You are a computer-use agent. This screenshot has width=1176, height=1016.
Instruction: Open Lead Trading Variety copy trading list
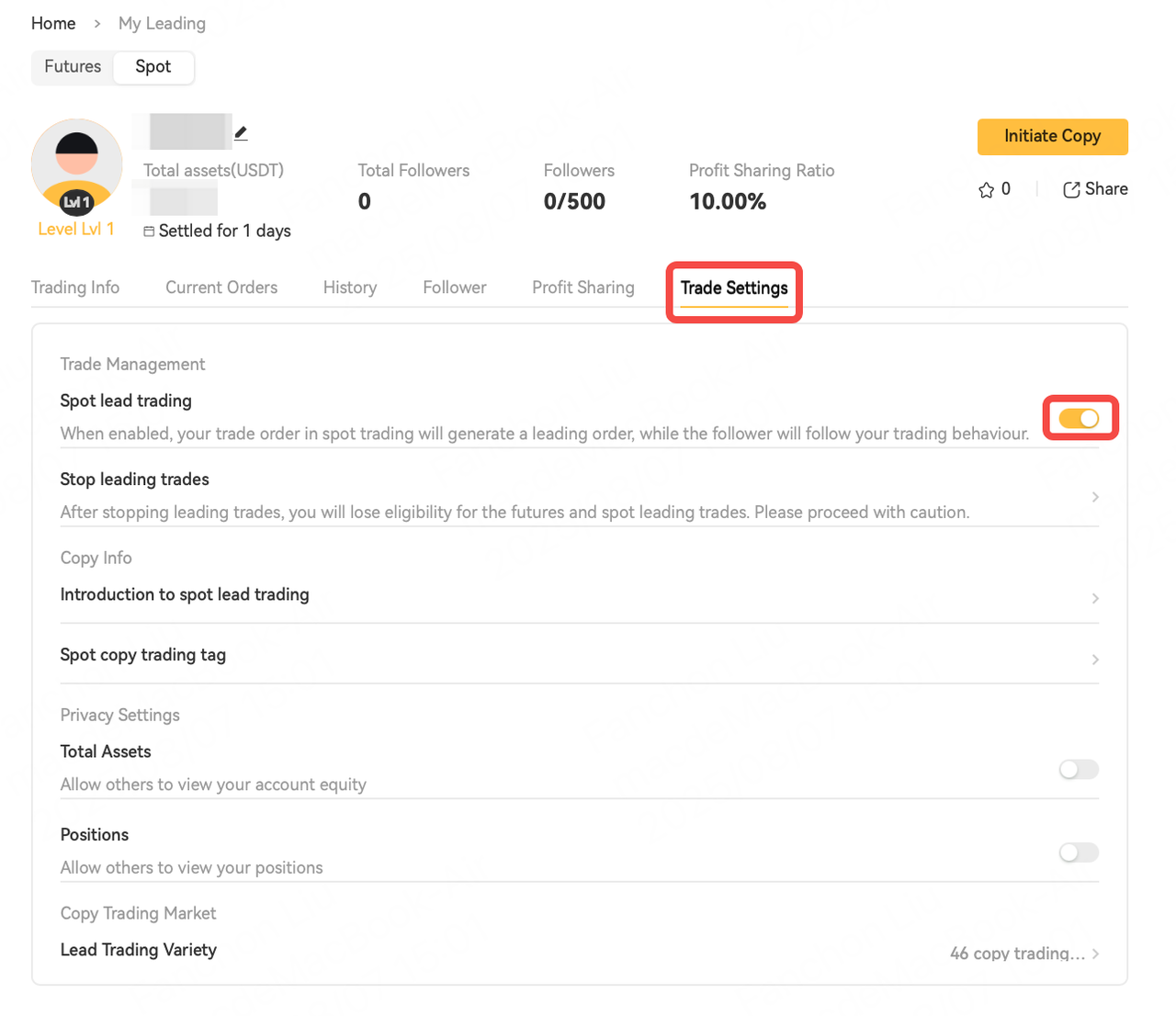point(1024,954)
